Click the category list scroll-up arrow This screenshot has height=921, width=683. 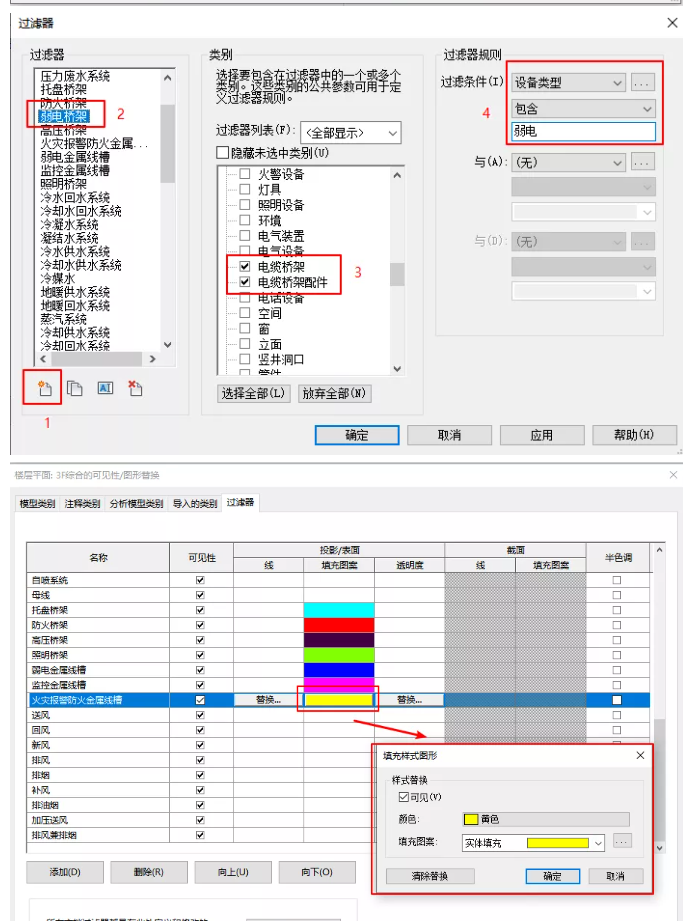(397, 174)
